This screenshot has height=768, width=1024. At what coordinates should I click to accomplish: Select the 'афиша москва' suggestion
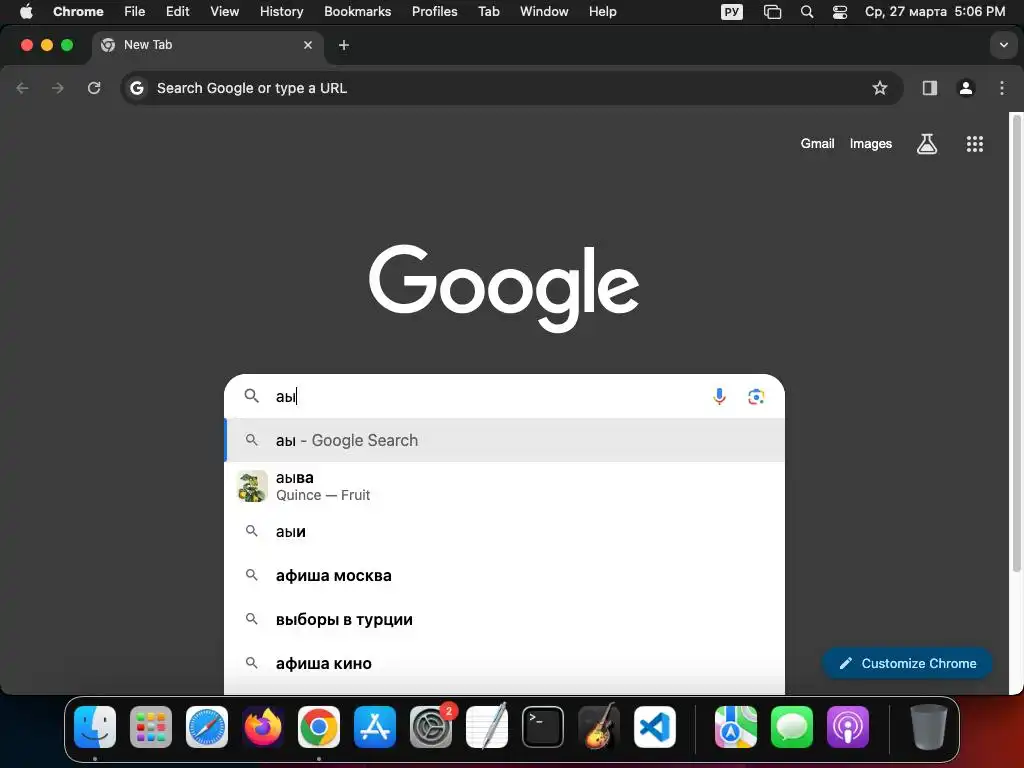pos(504,575)
